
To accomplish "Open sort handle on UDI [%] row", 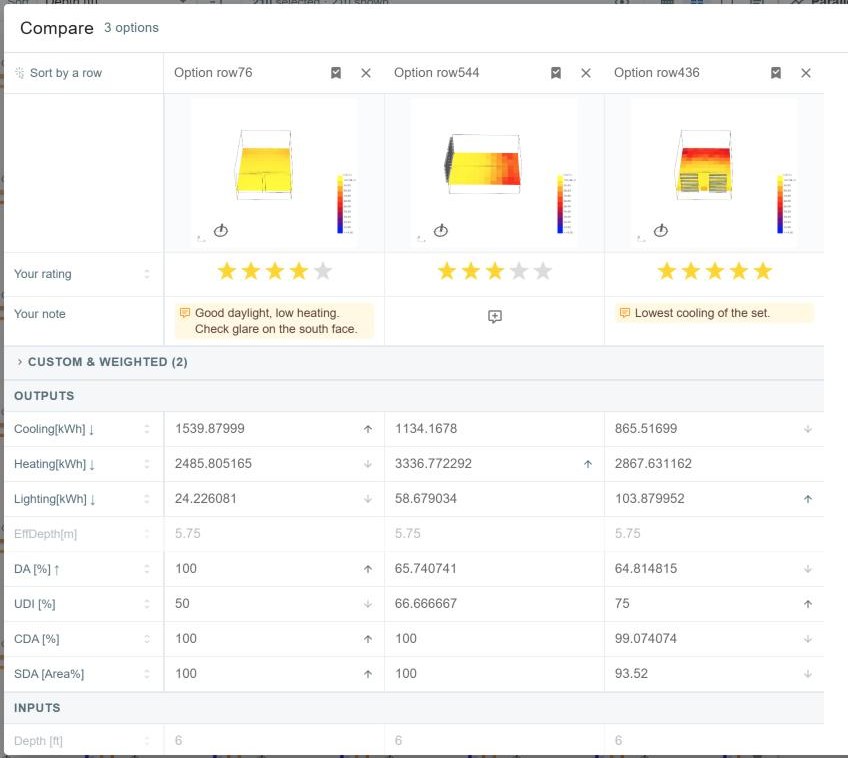I will pos(147,604).
